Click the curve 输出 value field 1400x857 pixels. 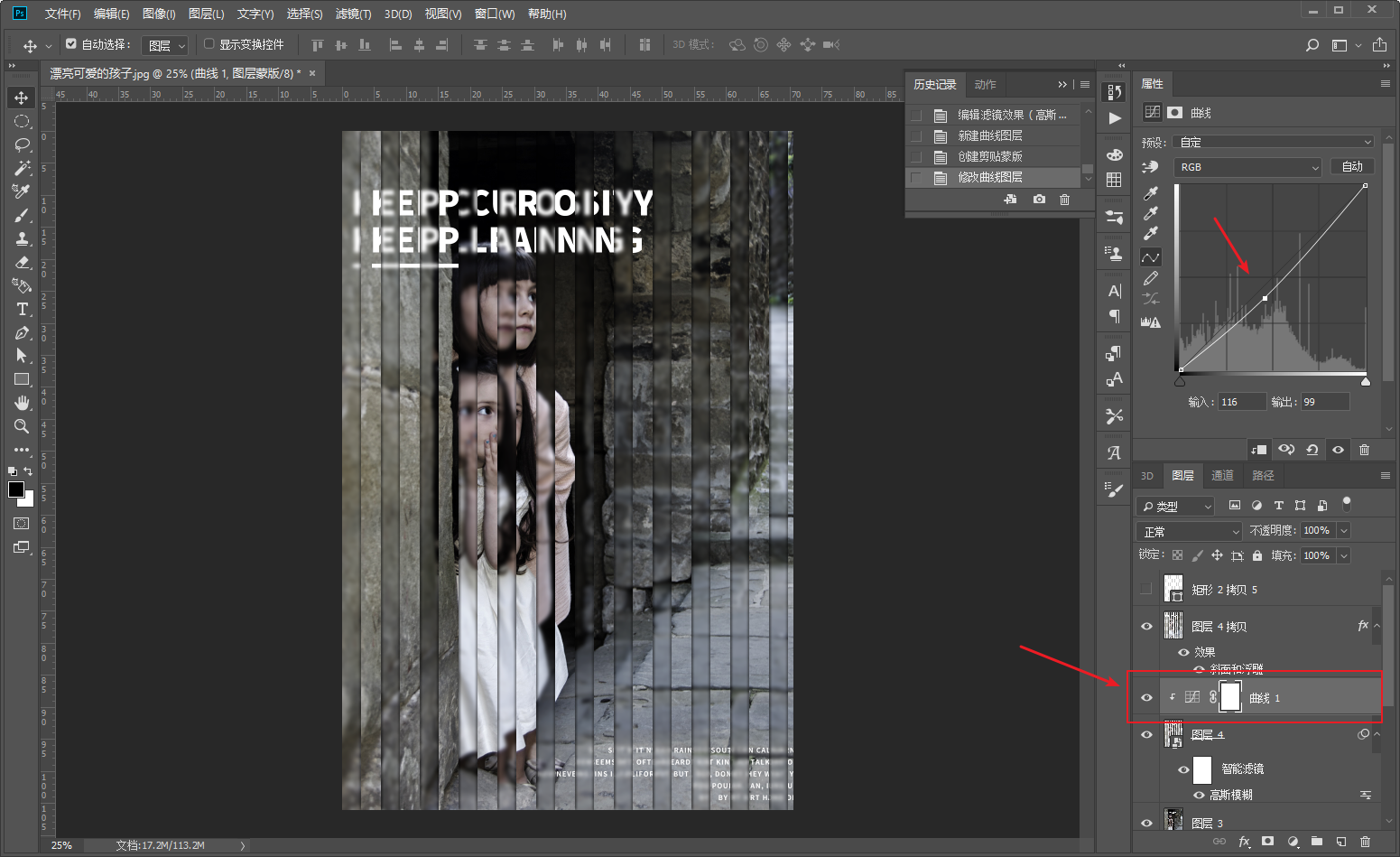[1324, 402]
